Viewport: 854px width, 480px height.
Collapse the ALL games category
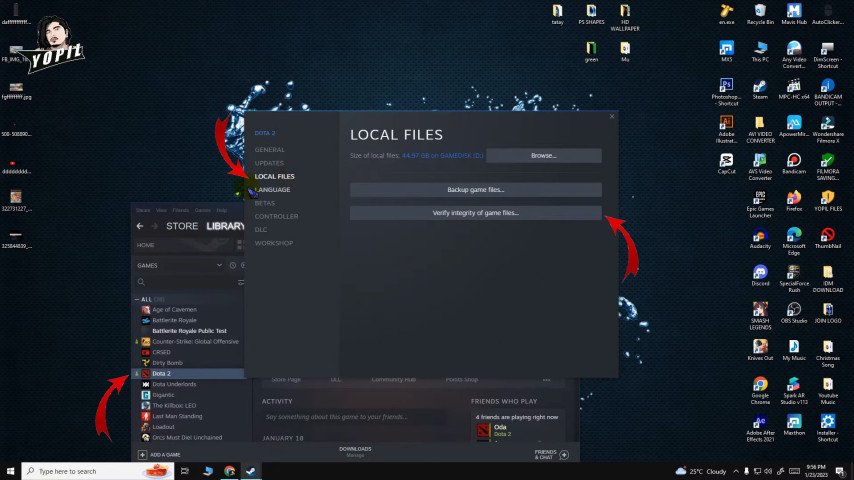137,299
